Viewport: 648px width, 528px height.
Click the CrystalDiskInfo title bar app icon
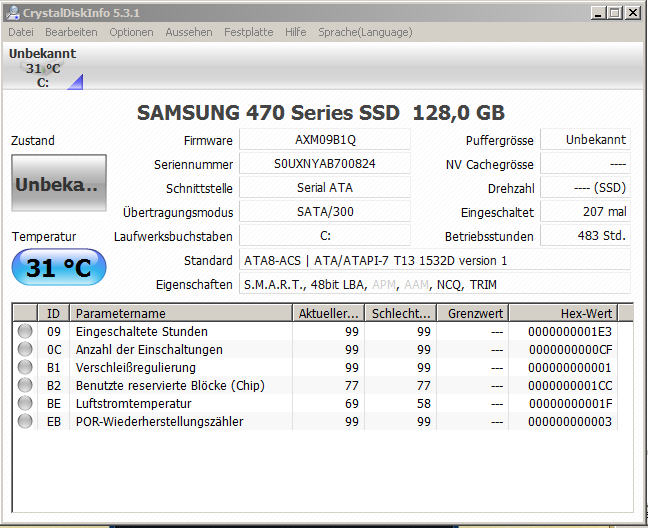(13, 13)
